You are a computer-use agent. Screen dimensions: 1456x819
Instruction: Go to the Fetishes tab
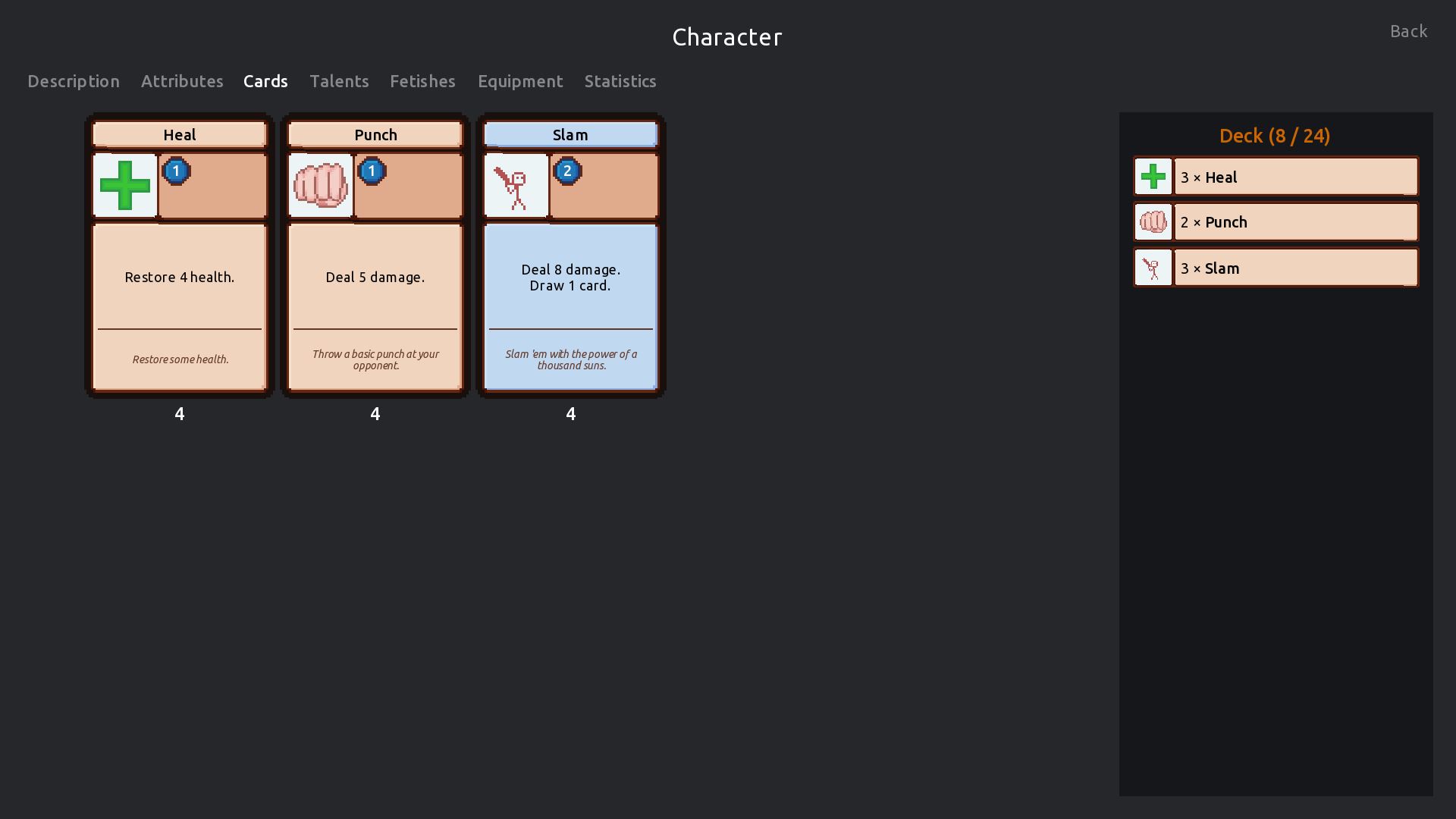(x=422, y=81)
